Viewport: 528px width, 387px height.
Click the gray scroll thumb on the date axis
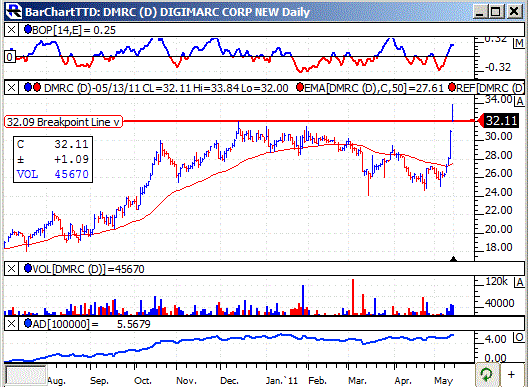coord(26,375)
